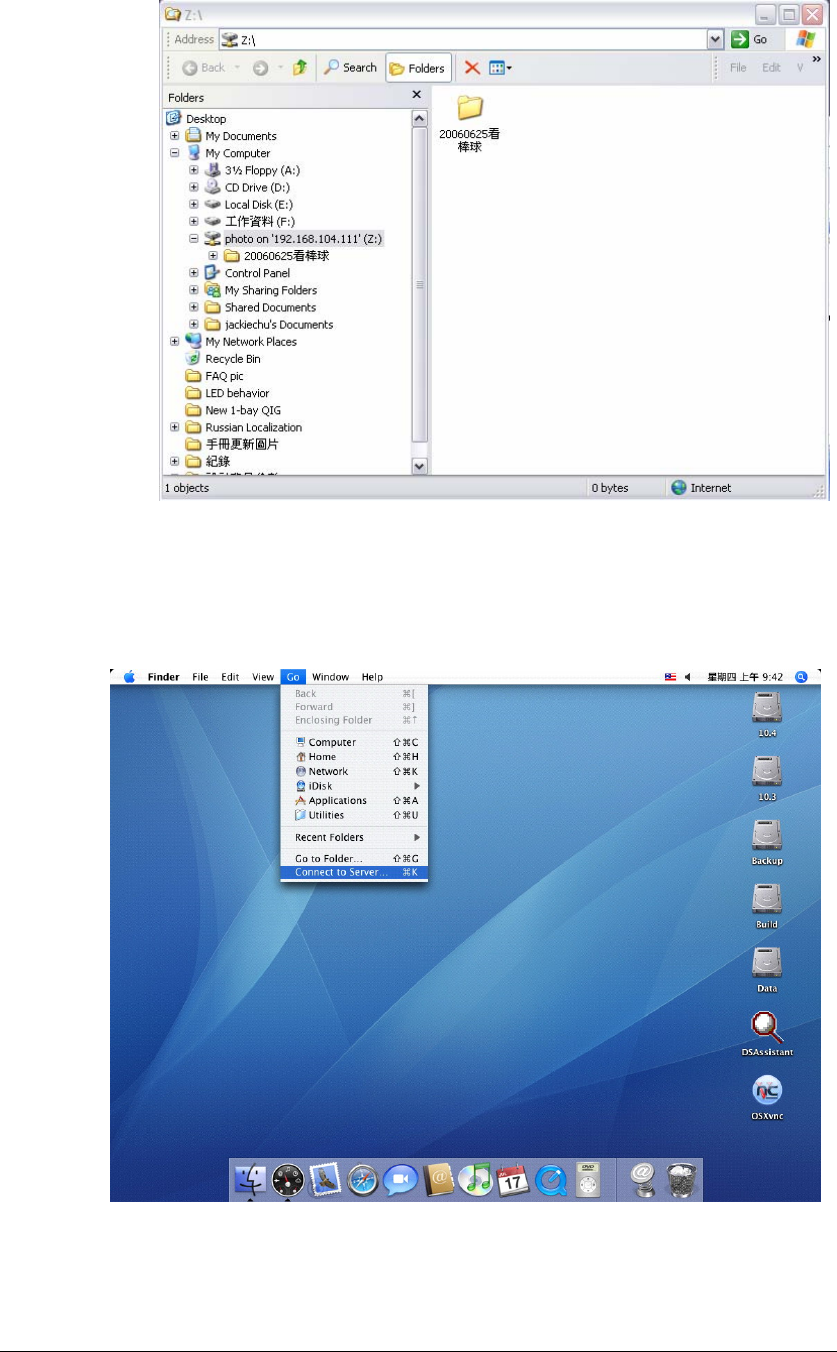Viewport: 837px width, 1352px height.
Task: Click the Folders tree scroll down arrow
Action: click(419, 466)
